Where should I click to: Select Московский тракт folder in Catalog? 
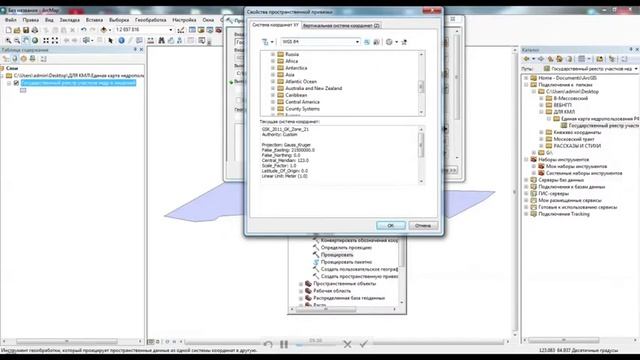[574, 139]
